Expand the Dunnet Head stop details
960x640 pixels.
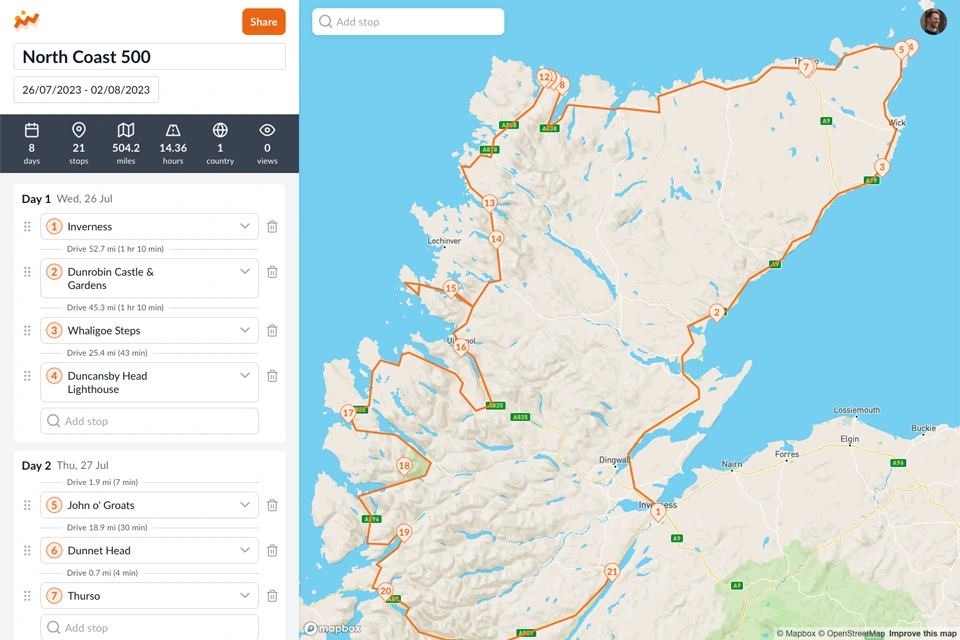(x=245, y=551)
